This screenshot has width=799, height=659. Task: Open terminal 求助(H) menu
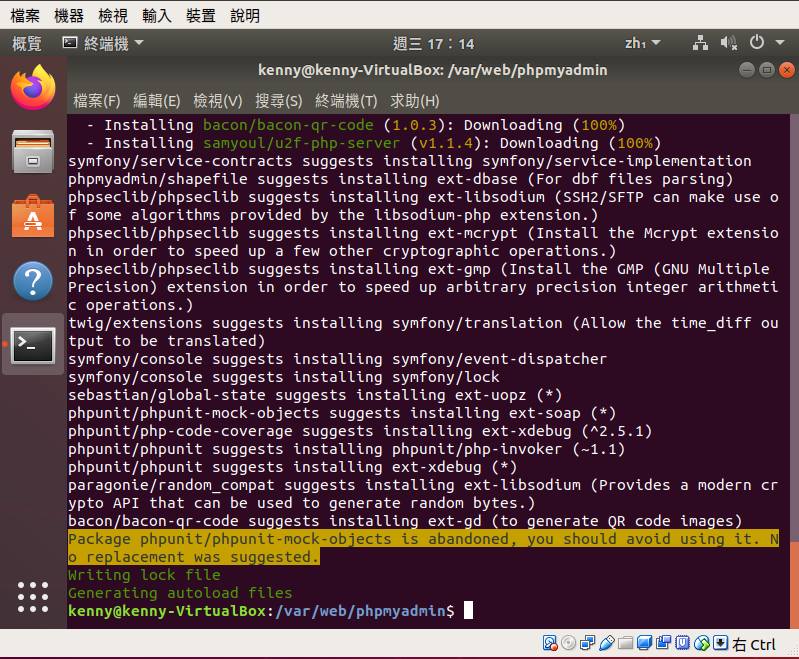[415, 101]
